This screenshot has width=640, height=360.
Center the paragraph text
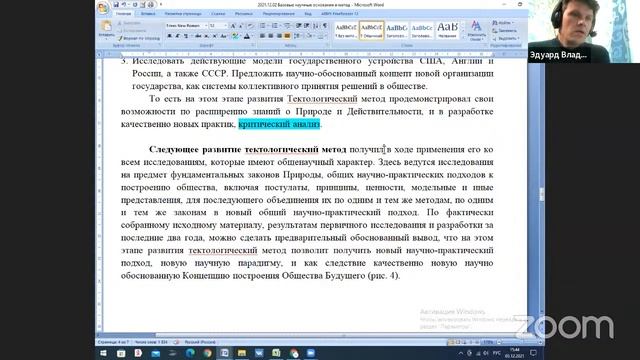[x=270, y=36]
